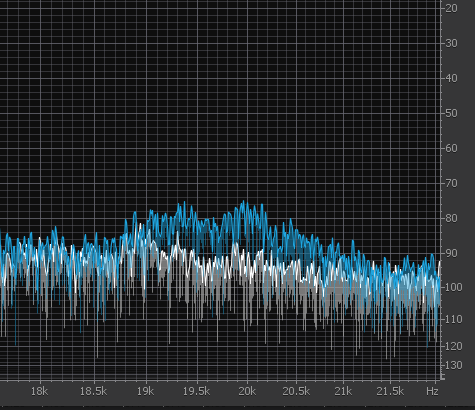
Task: Click the 120 dB scale label
Action: pyautogui.click(x=454, y=346)
